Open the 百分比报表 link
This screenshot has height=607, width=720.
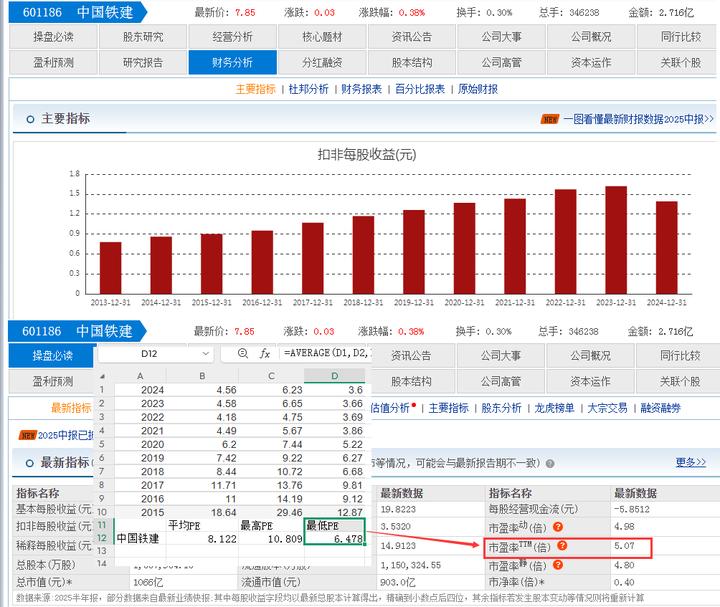point(420,89)
